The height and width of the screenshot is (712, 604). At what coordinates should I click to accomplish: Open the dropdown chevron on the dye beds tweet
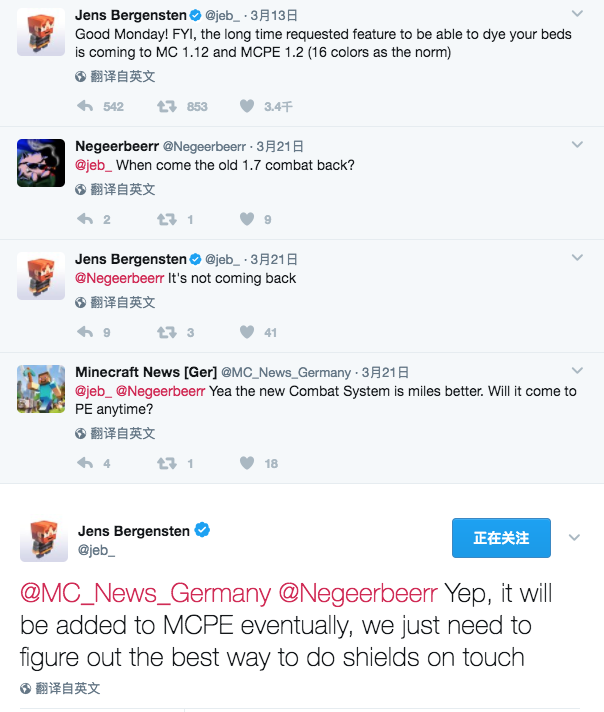click(577, 14)
